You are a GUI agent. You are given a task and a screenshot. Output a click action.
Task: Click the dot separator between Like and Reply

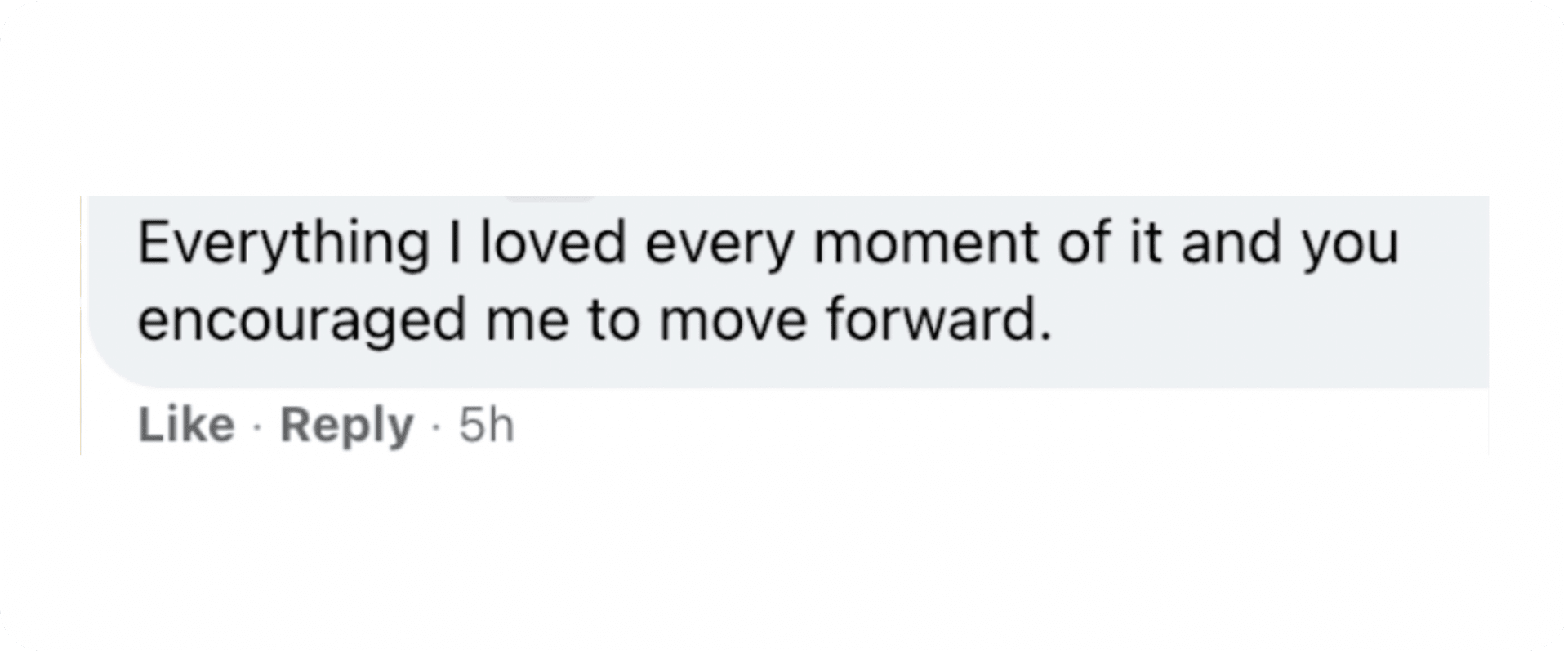(258, 426)
